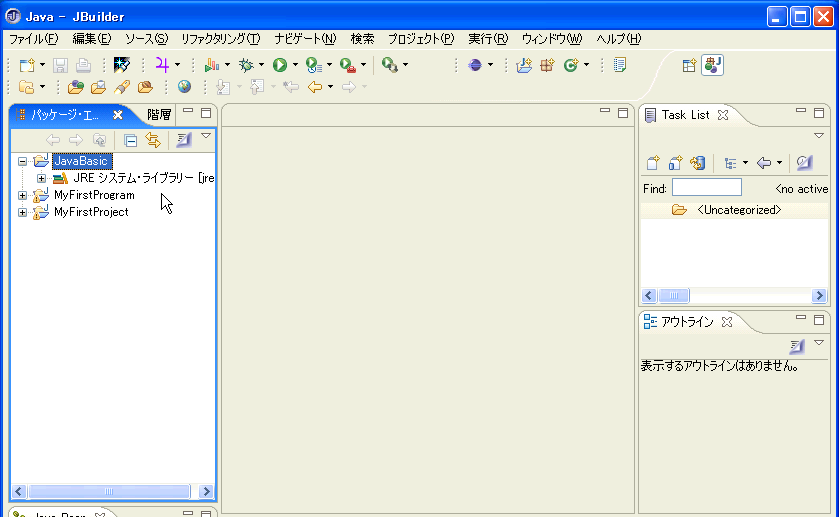
Task: Click the Debug bug icon
Action: click(245, 65)
